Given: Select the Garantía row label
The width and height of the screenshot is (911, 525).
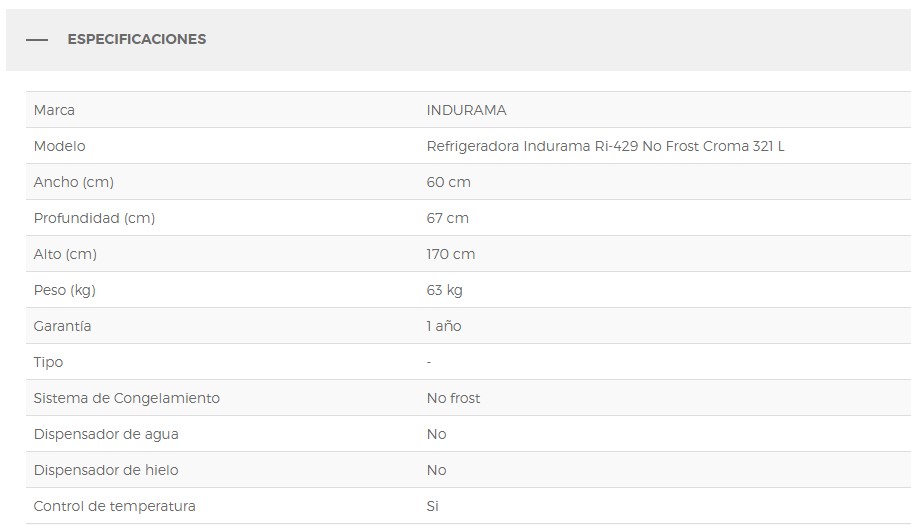Looking at the screenshot, I should (62, 326).
